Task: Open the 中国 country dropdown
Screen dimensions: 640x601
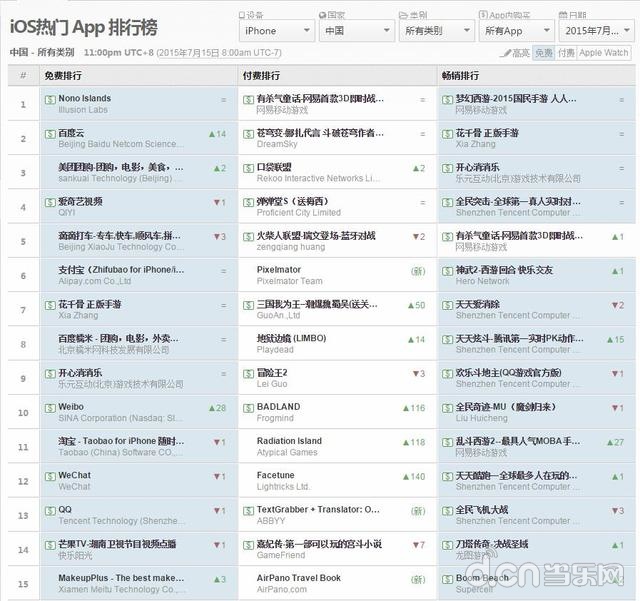Action: [x=356, y=31]
